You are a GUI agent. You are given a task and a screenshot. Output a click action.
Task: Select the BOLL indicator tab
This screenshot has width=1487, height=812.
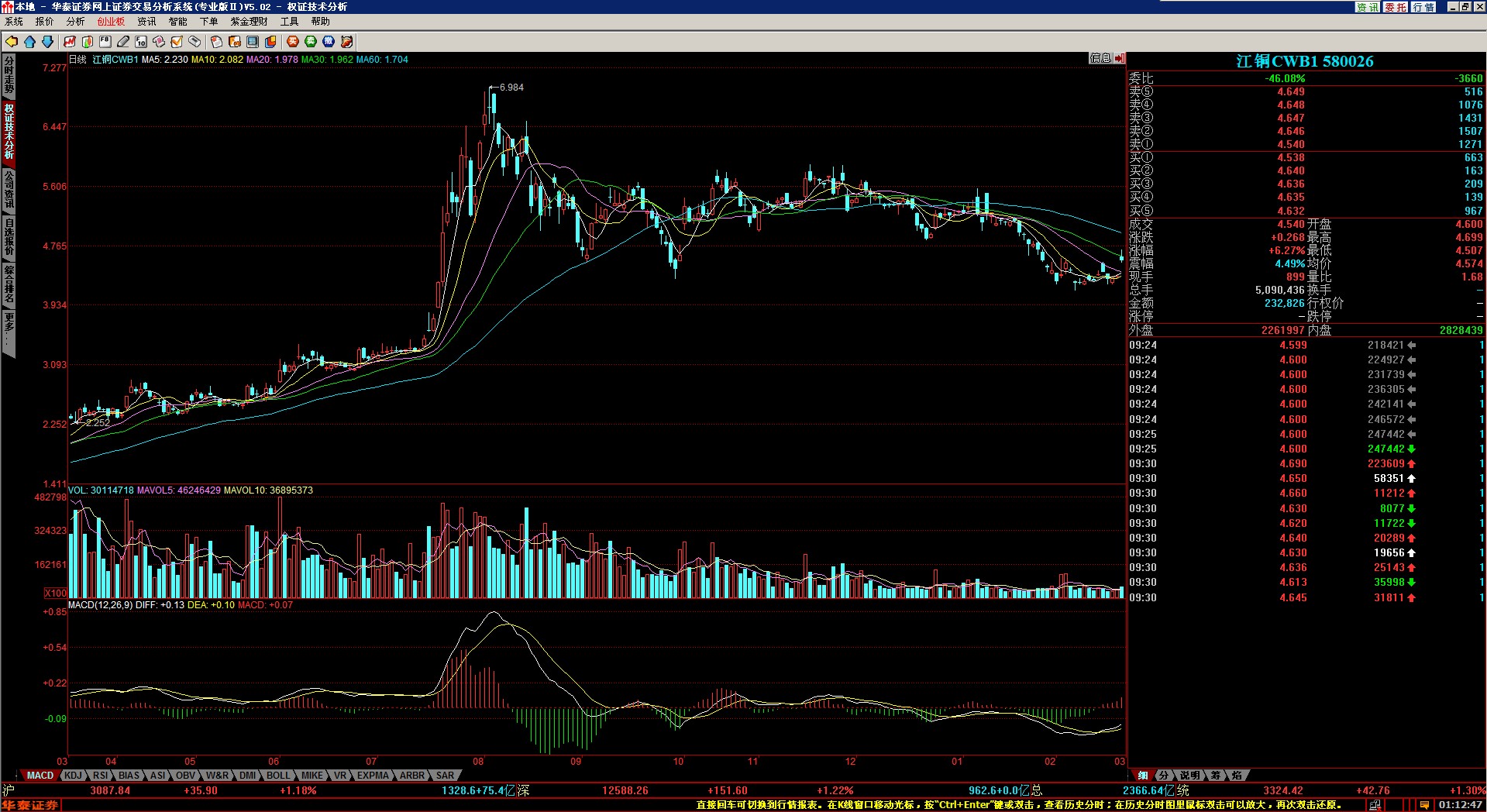pos(277,776)
